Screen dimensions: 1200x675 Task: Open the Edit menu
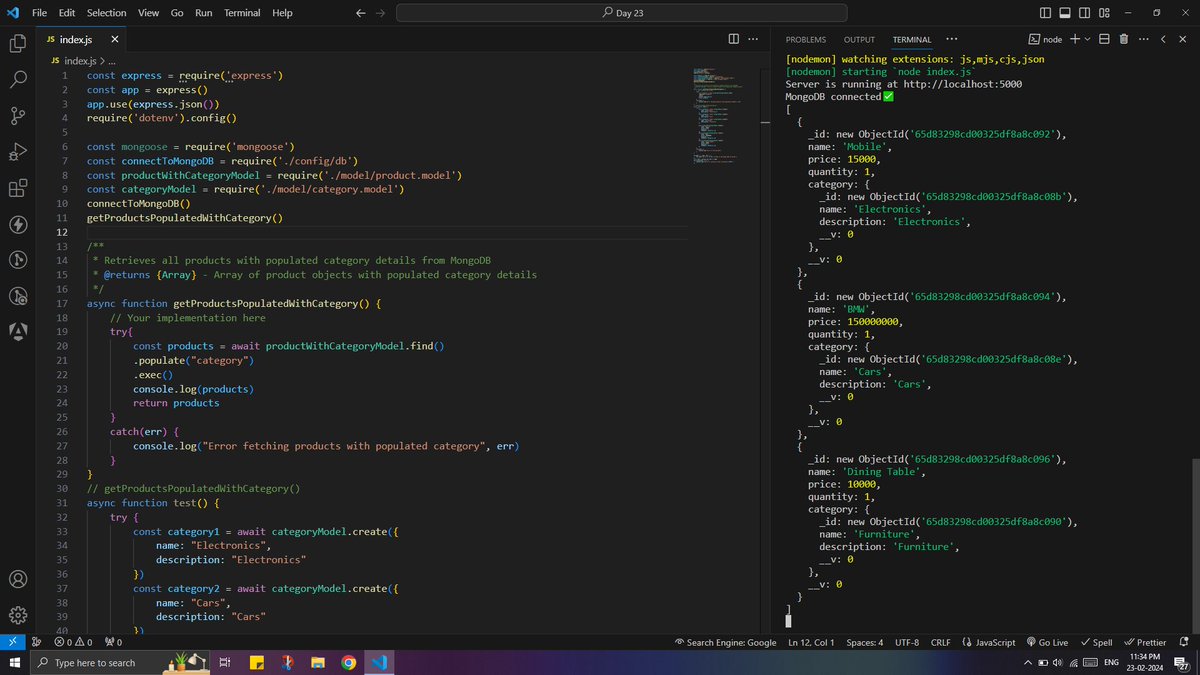point(67,13)
